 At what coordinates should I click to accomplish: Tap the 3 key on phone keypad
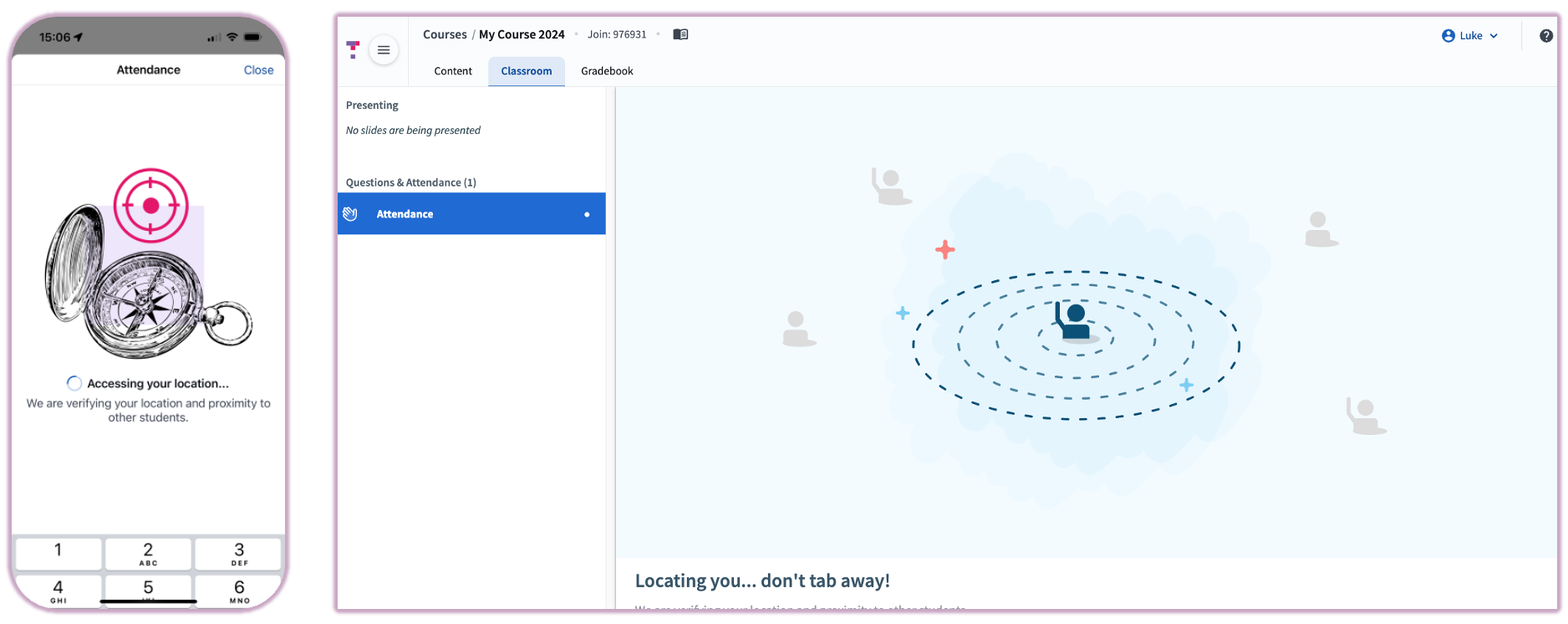(x=239, y=553)
